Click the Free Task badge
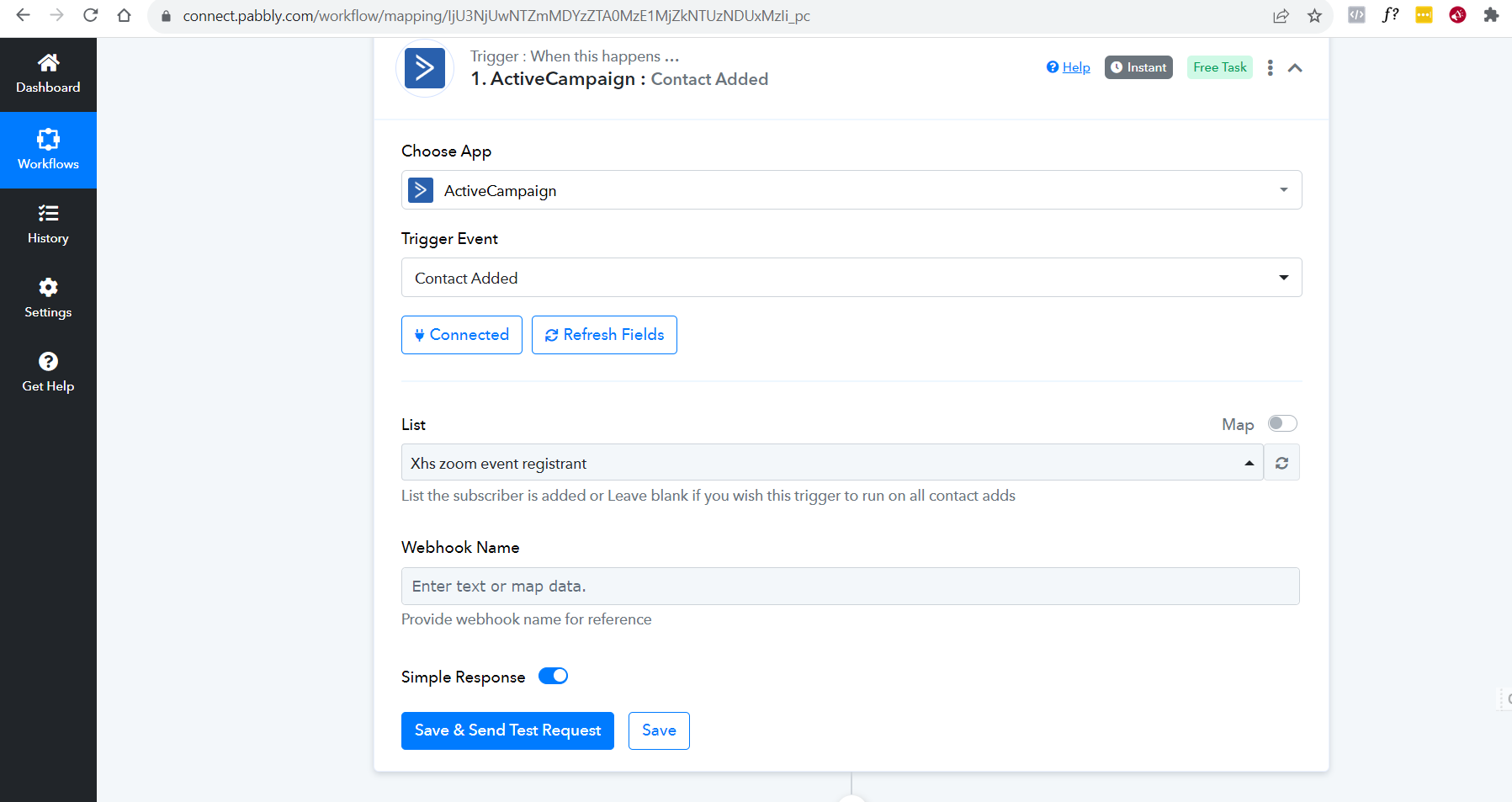Image resolution: width=1512 pixels, height=802 pixels. [1220, 67]
